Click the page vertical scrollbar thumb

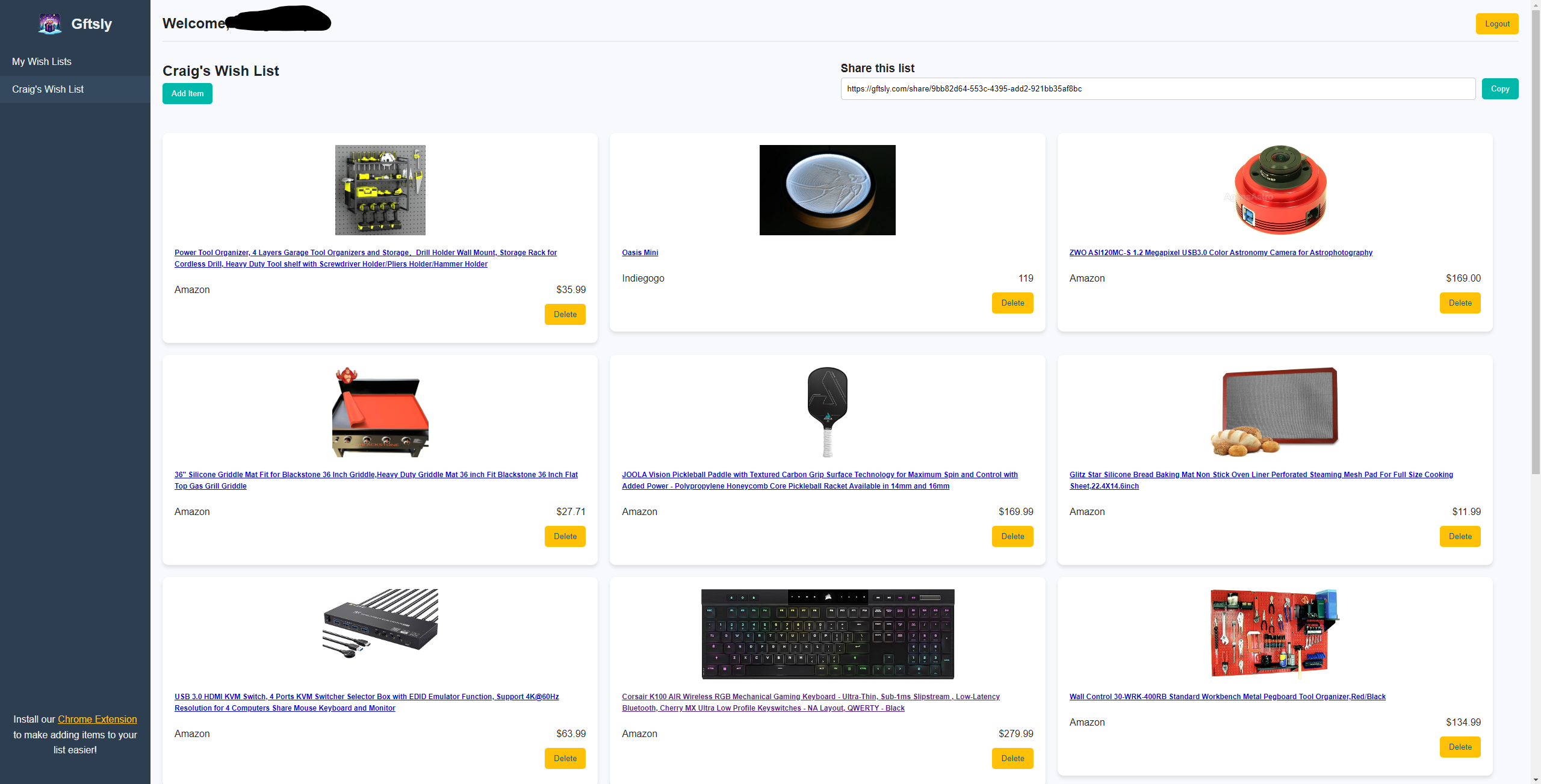1536,241
